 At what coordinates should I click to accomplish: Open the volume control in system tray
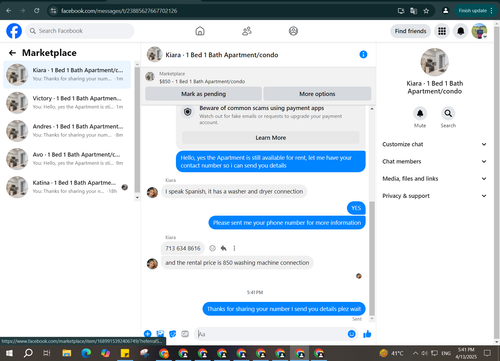[424, 353]
